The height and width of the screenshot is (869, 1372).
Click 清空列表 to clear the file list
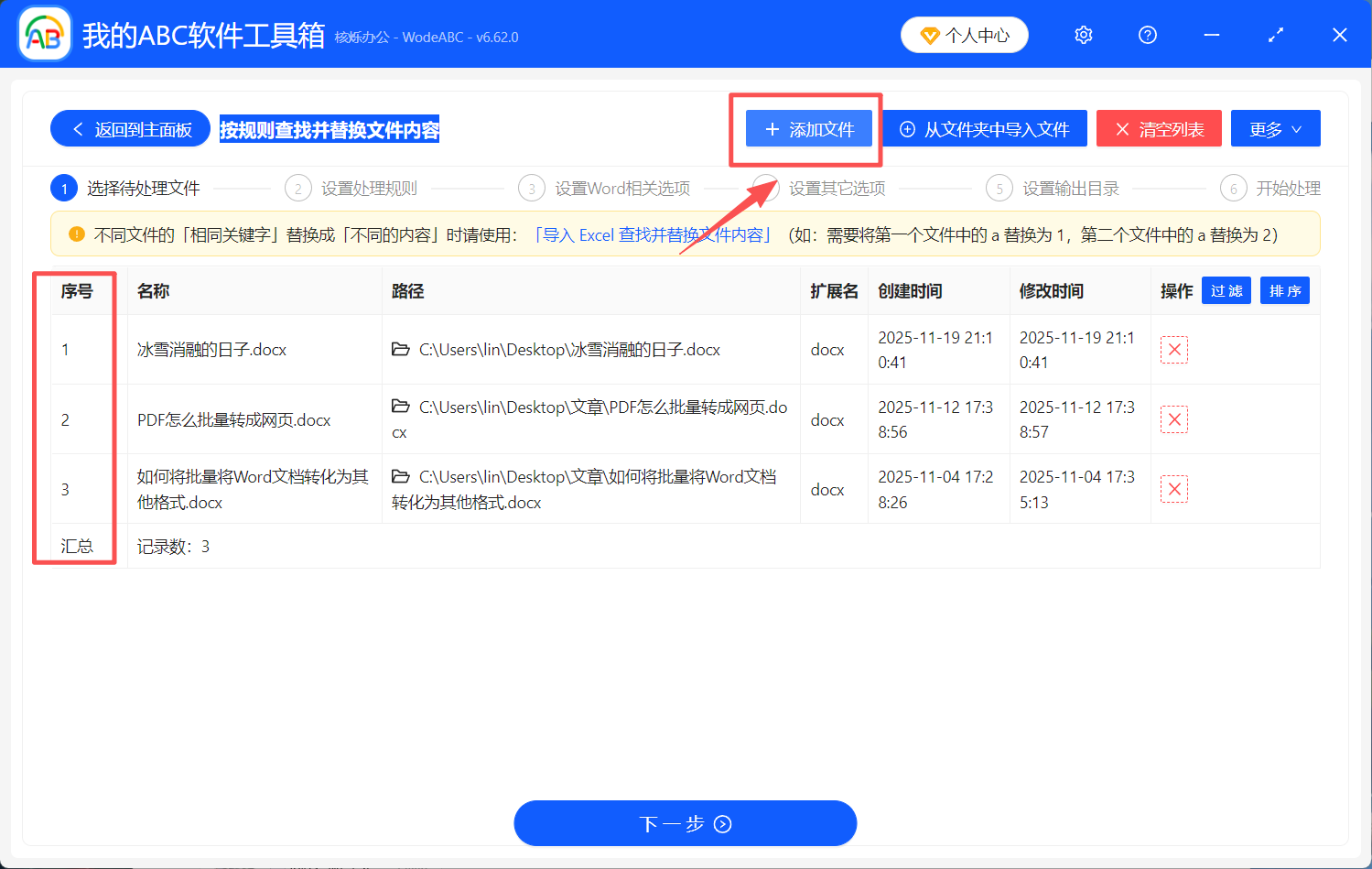(1159, 128)
